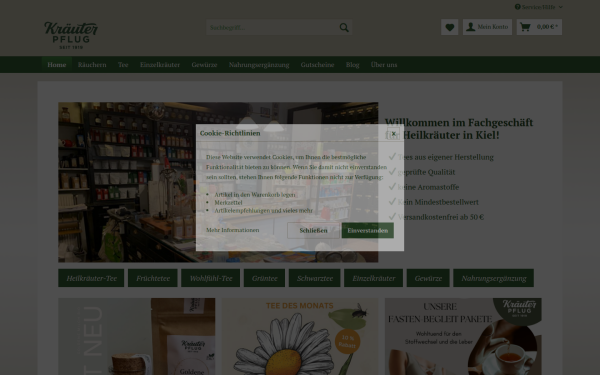
Task: Accept cookies with Einverstanden button
Action: point(367,230)
